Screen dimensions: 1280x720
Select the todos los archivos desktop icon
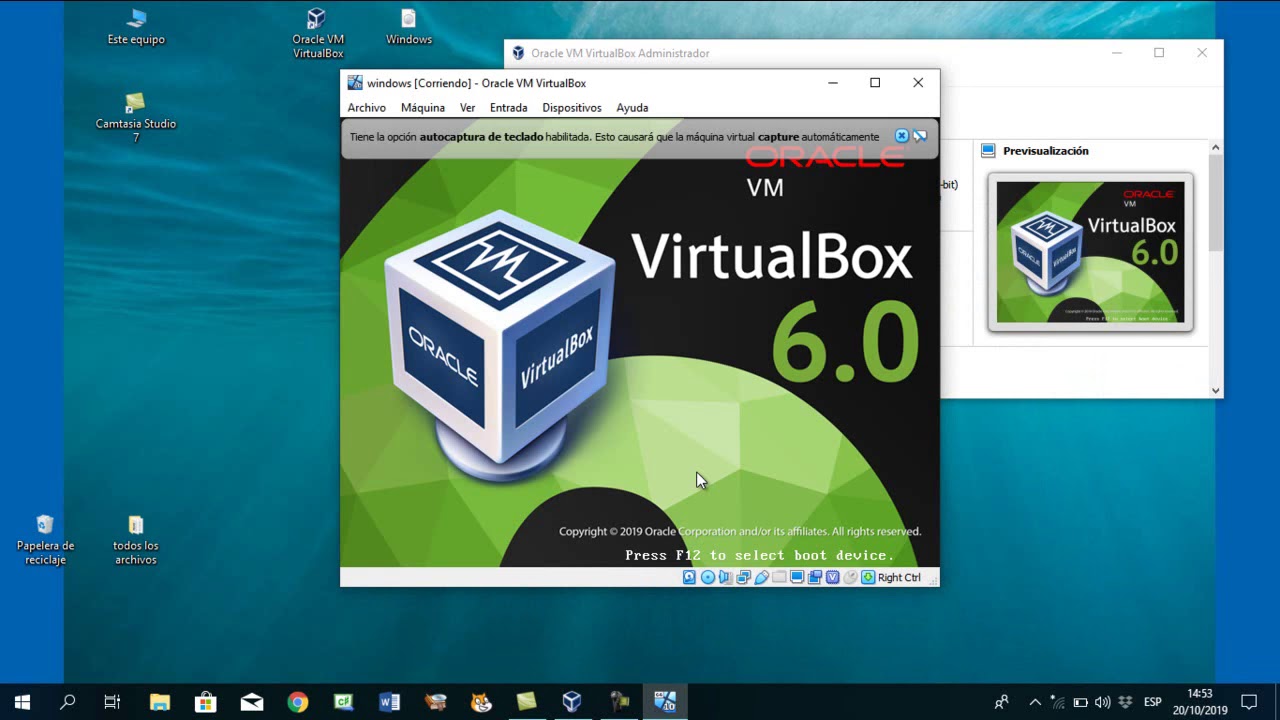coord(136,540)
